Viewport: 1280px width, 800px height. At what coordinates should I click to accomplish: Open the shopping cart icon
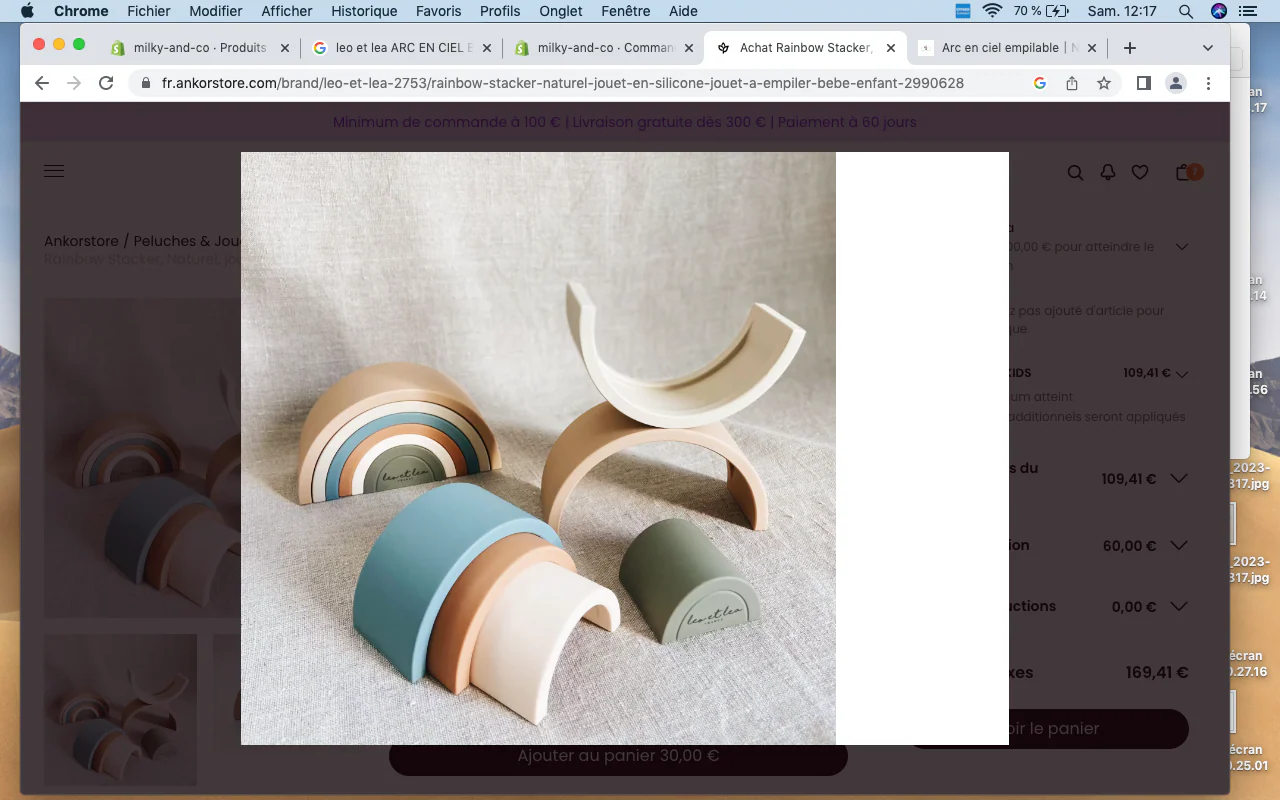(1186, 173)
